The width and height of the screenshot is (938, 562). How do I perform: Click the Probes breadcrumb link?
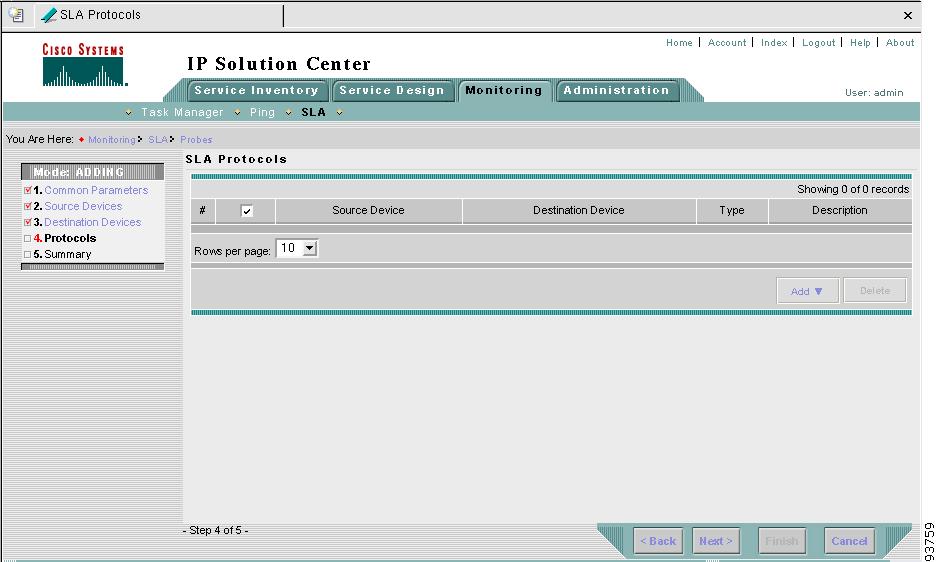196,139
